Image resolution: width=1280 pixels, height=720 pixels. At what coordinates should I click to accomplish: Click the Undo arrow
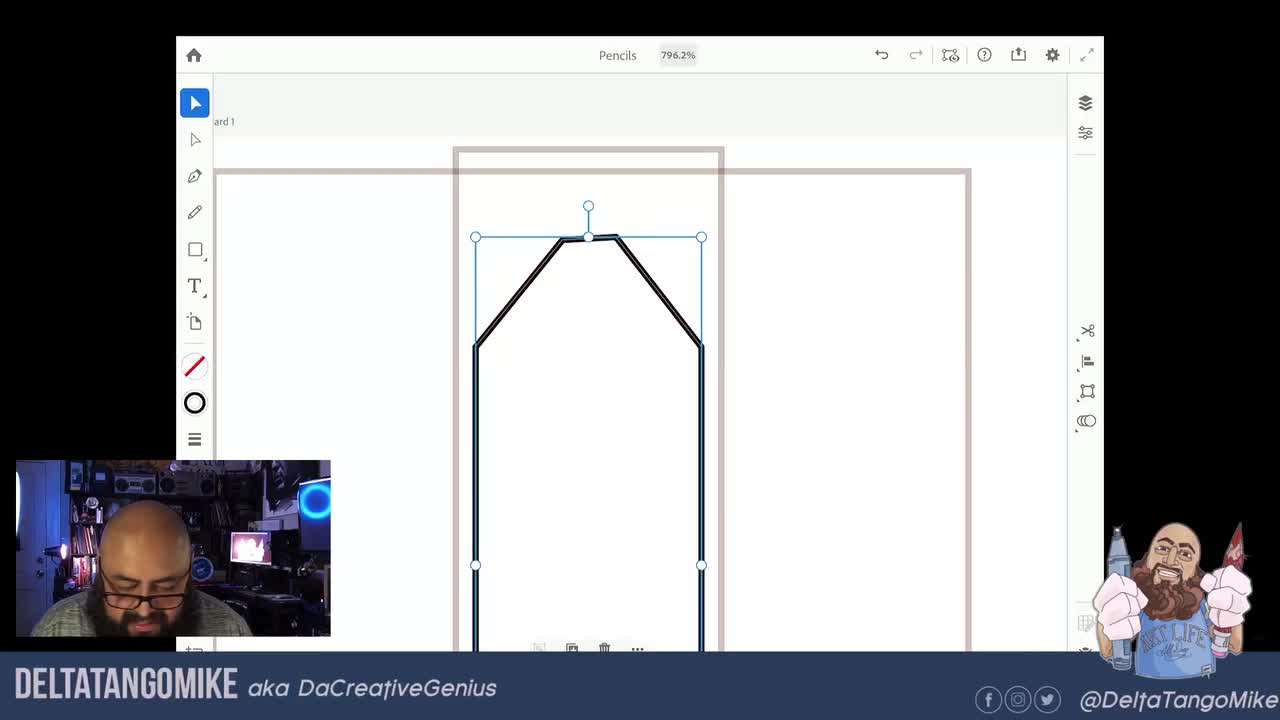point(881,55)
